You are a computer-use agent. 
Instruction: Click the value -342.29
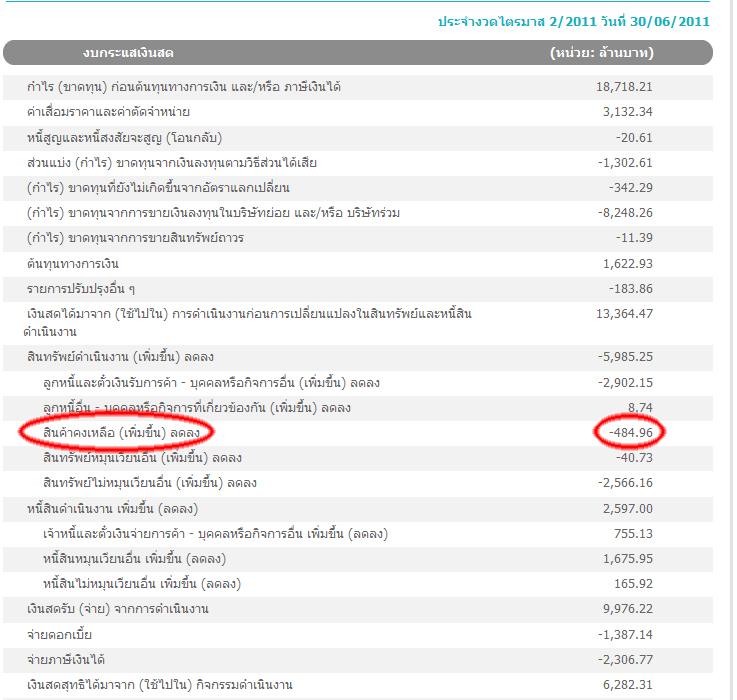tap(631, 188)
